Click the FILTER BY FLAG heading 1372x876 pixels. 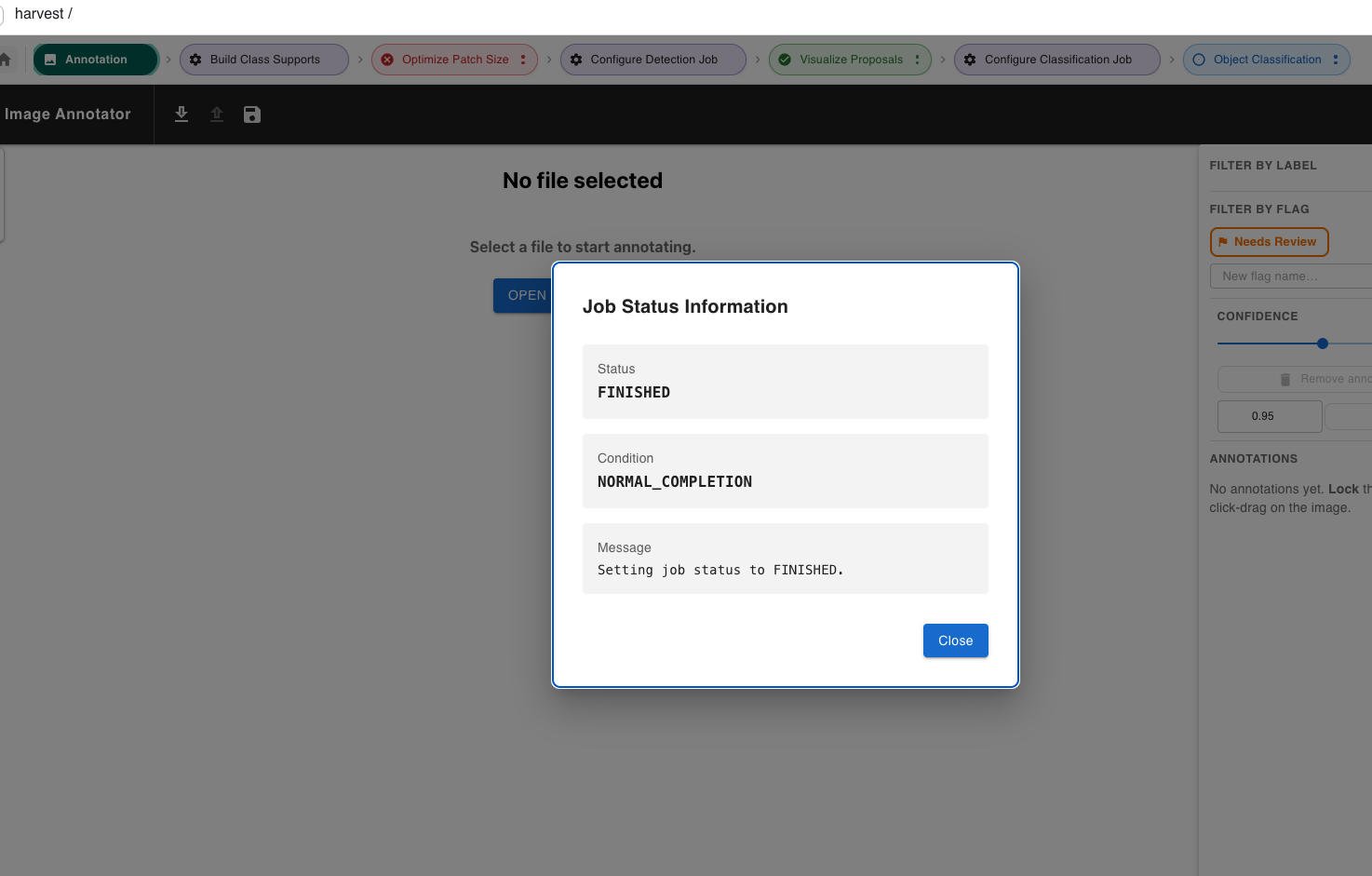(1259, 209)
